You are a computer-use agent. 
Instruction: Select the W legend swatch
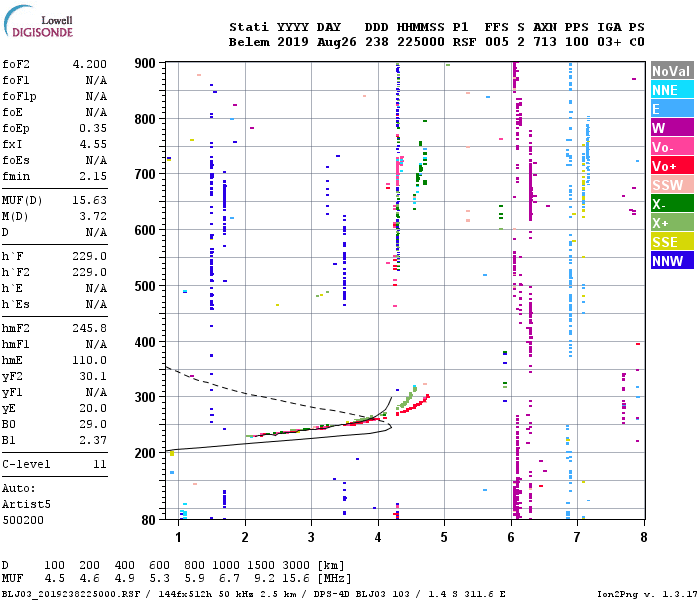(672, 128)
